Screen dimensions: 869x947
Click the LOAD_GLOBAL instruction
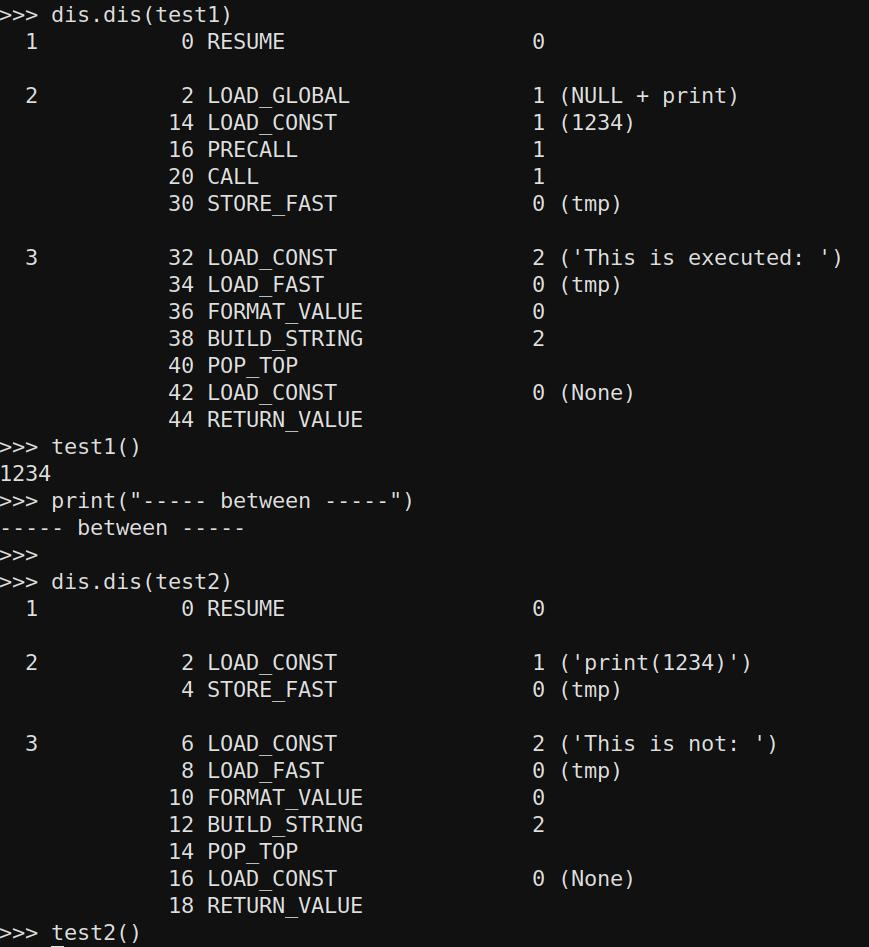point(278,96)
